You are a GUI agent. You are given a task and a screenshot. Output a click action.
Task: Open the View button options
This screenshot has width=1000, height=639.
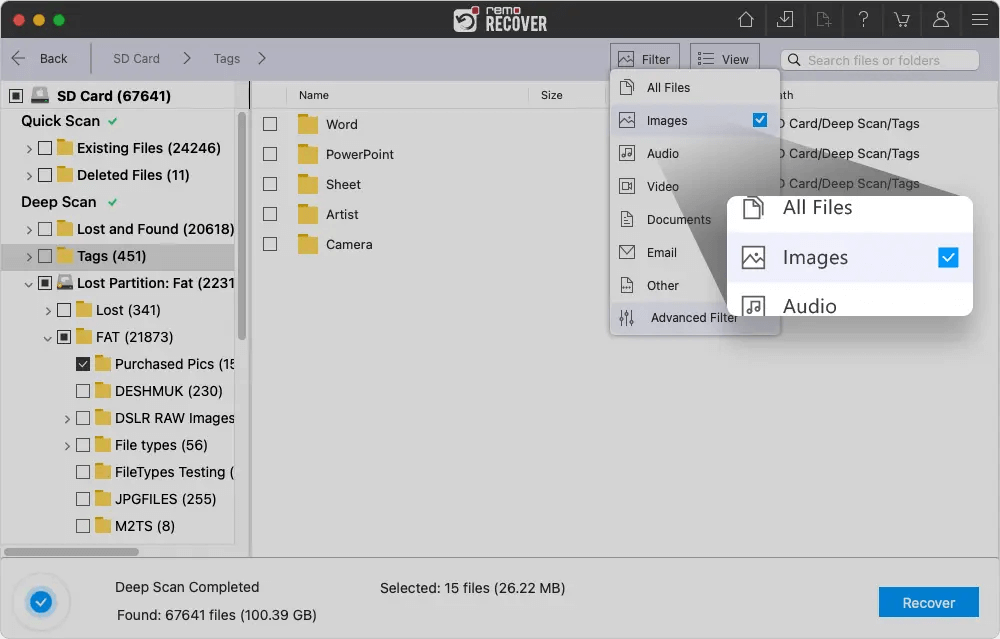(x=724, y=59)
